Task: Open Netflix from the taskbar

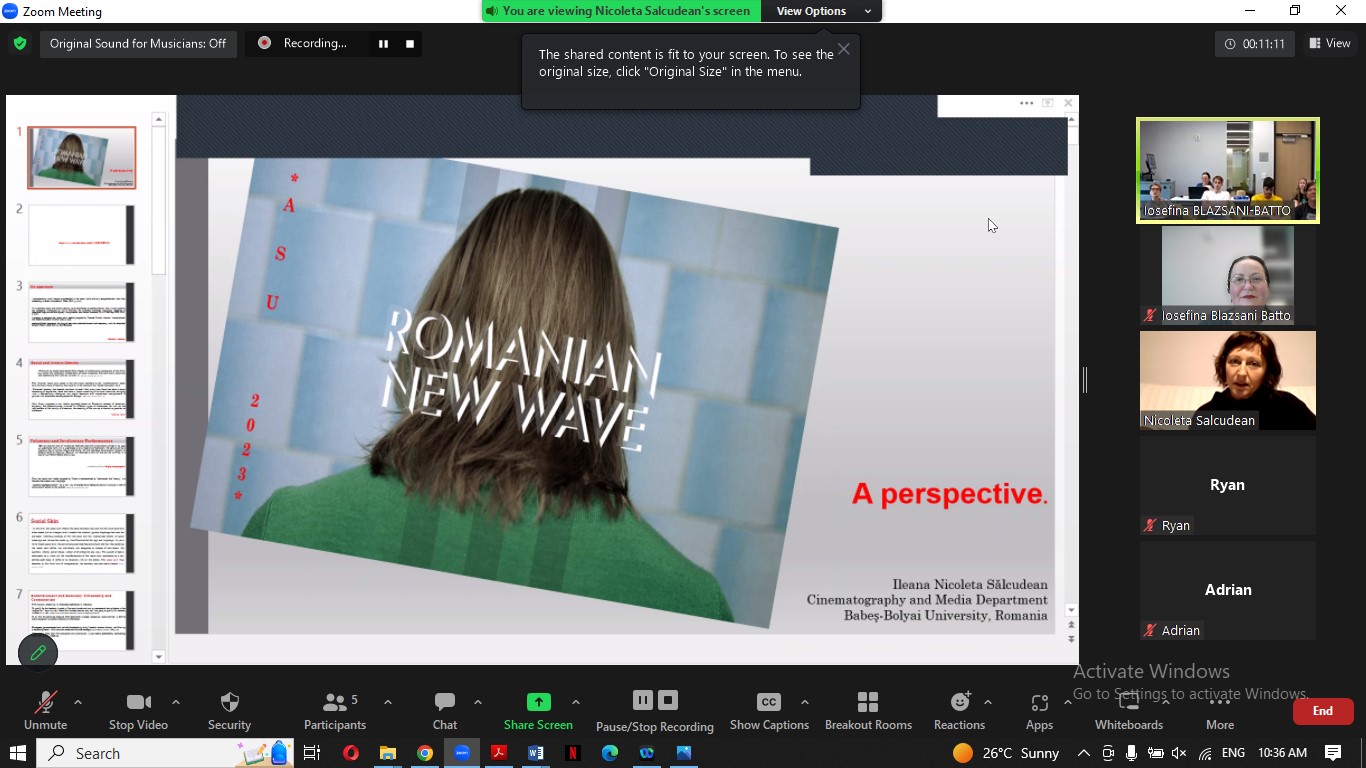Action: (x=573, y=753)
